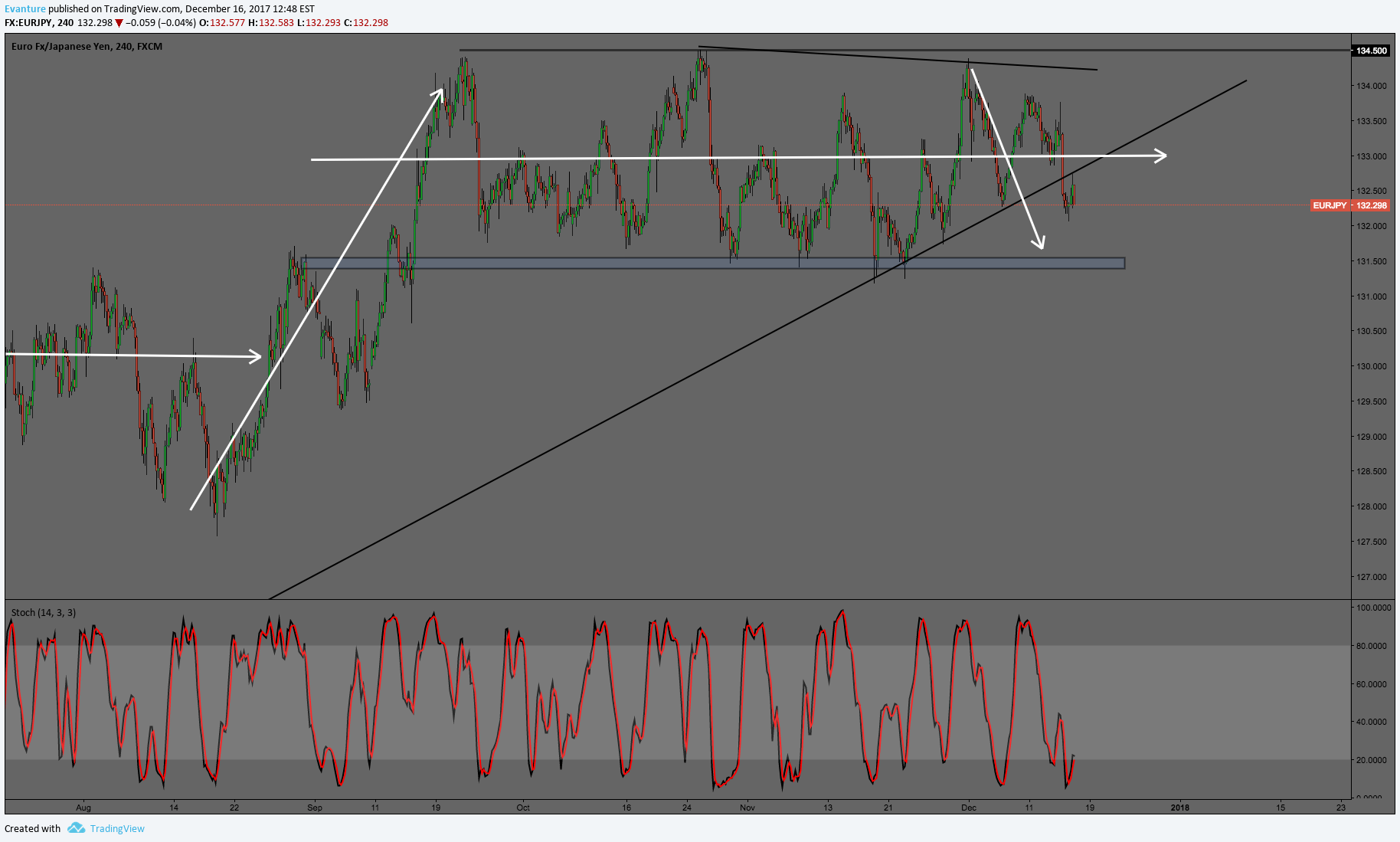Click the 134.500 price level label

pos(1371,51)
